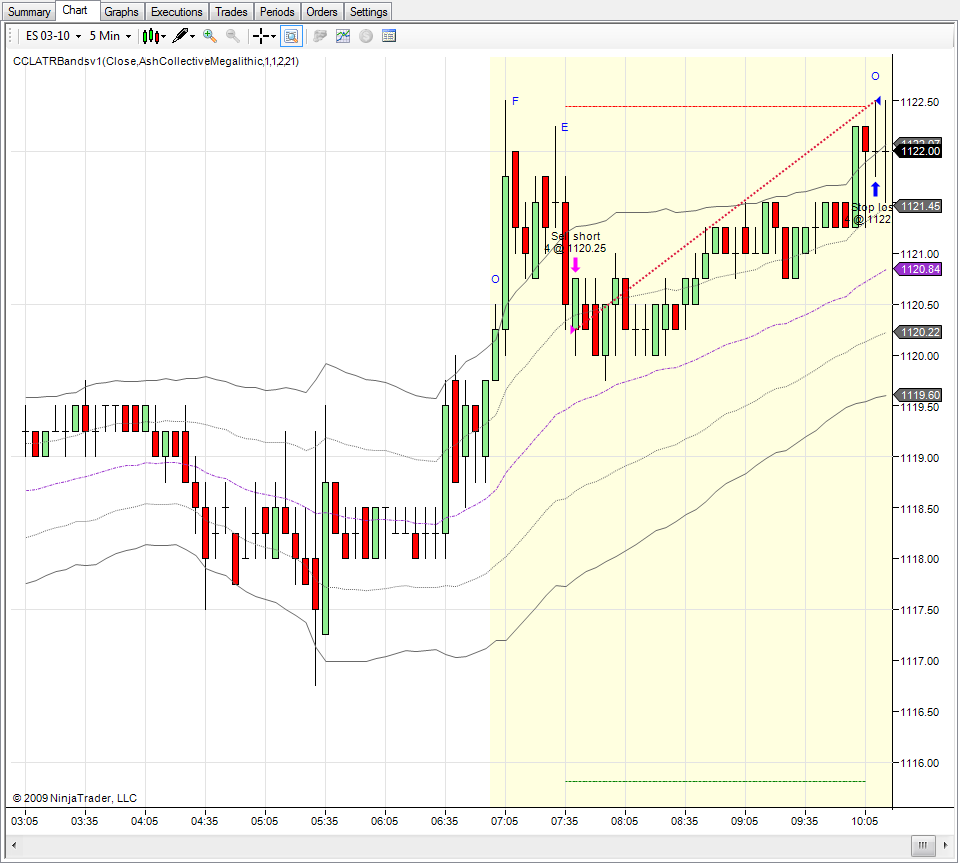This screenshot has height=864, width=960.
Task: Open the indicators icon
Action: 343,36
